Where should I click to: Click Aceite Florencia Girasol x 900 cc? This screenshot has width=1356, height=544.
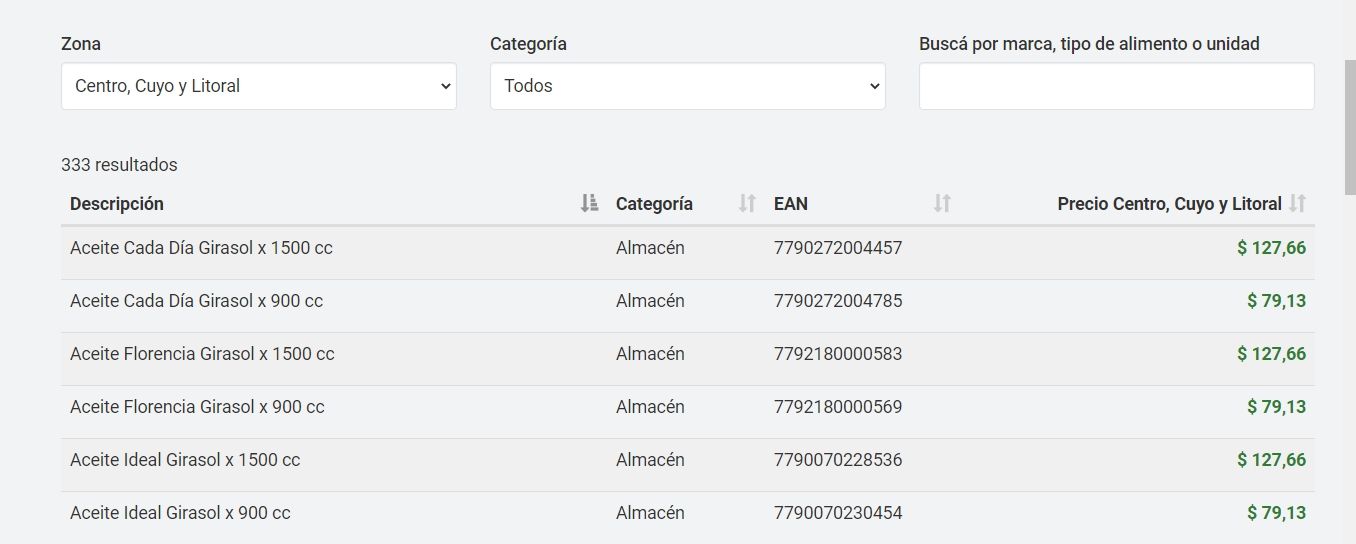[197, 407]
